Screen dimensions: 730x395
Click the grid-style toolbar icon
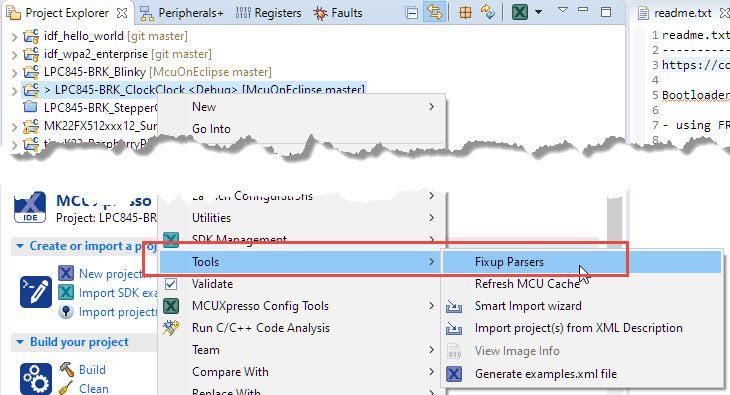(465, 13)
